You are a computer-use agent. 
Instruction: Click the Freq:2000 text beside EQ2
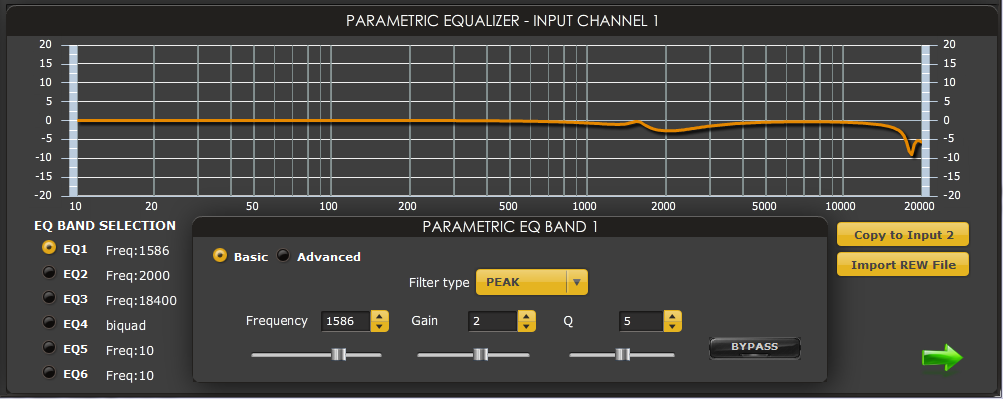point(138,276)
